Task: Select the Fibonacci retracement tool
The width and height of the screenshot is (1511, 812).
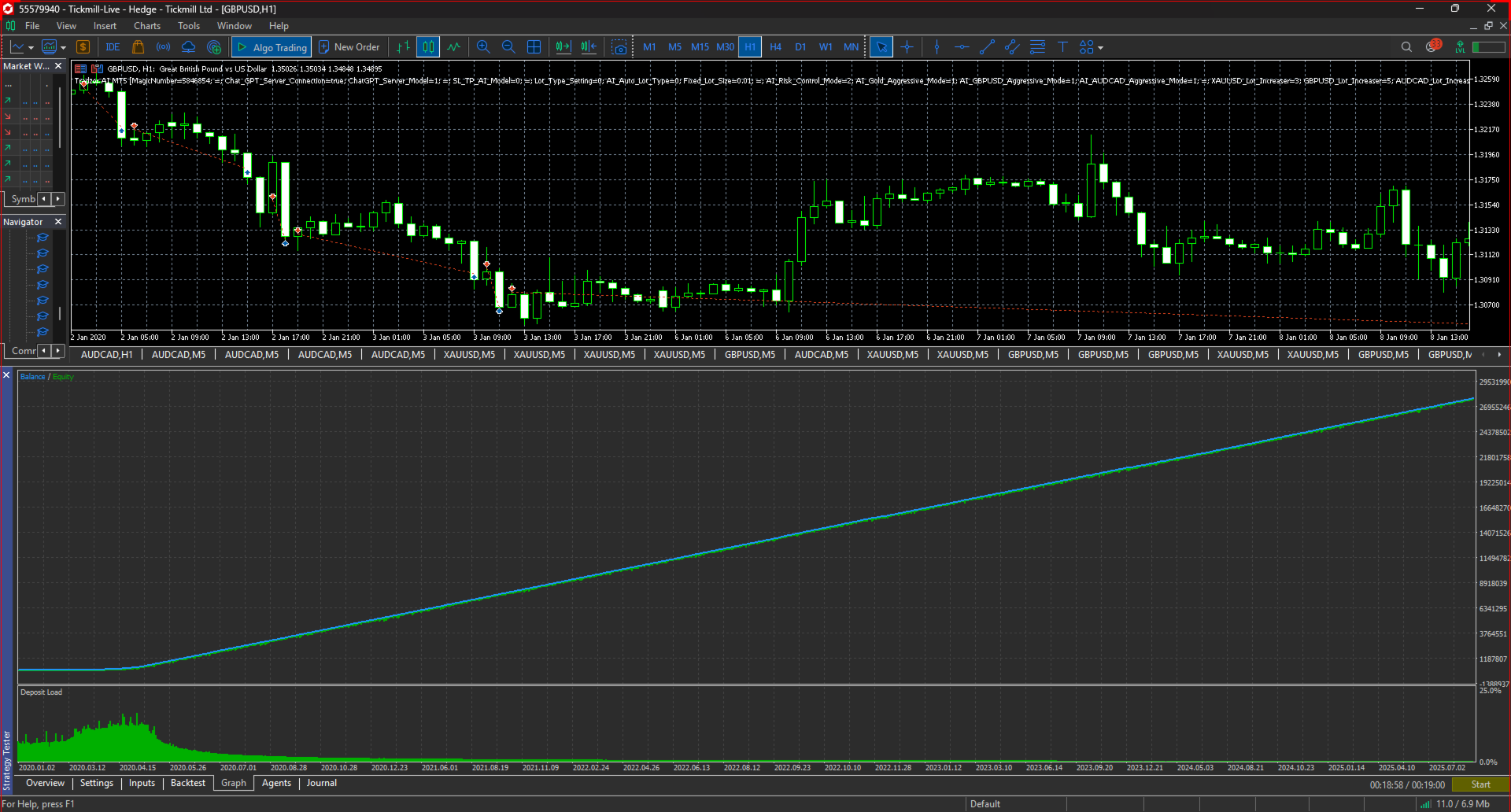Action: pos(1037,47)
